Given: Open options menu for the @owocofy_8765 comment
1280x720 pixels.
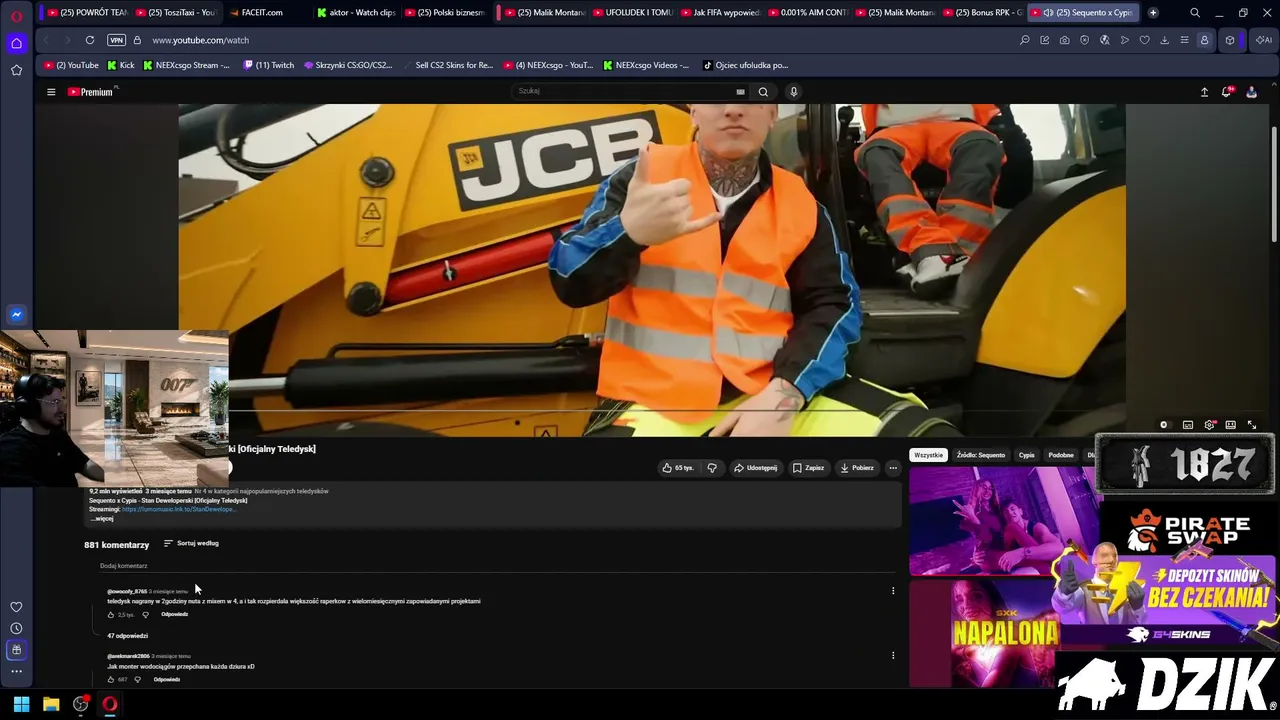Looking at the screenshot, I should click(893, 591).
